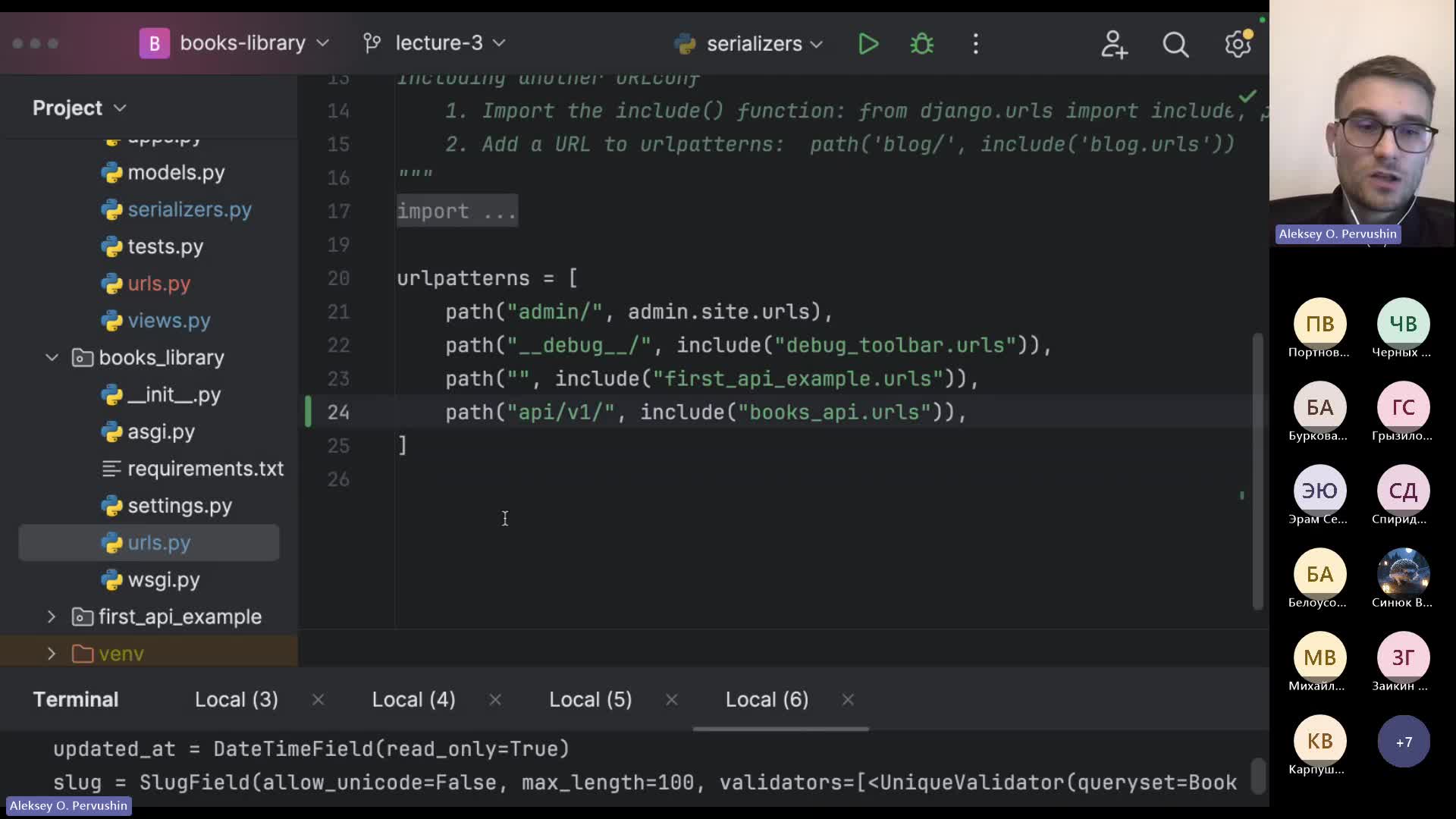Expand the venv folder
The image size is (1456, 819).
point(52,653)
